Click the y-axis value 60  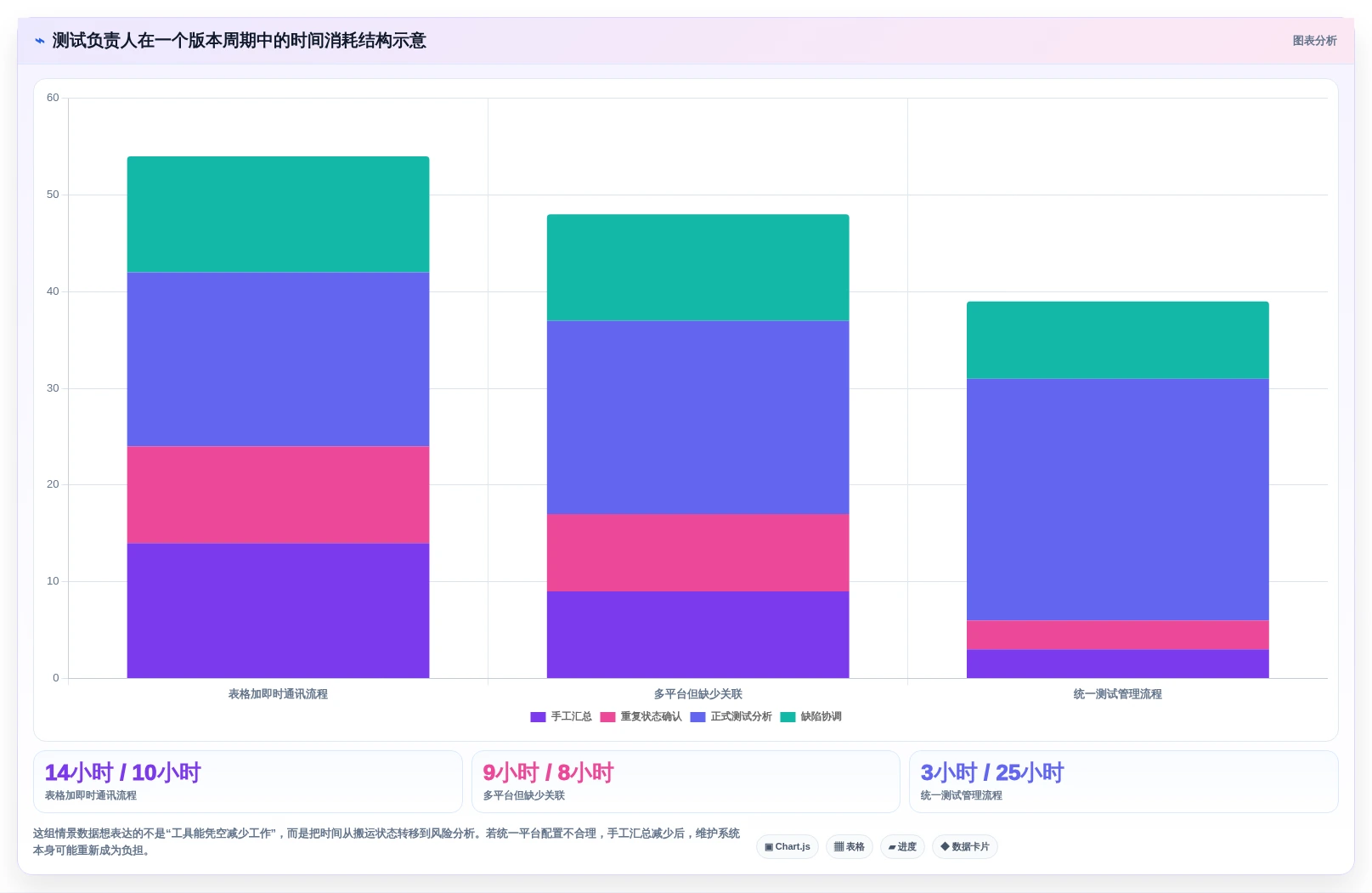tap(53, 98)
